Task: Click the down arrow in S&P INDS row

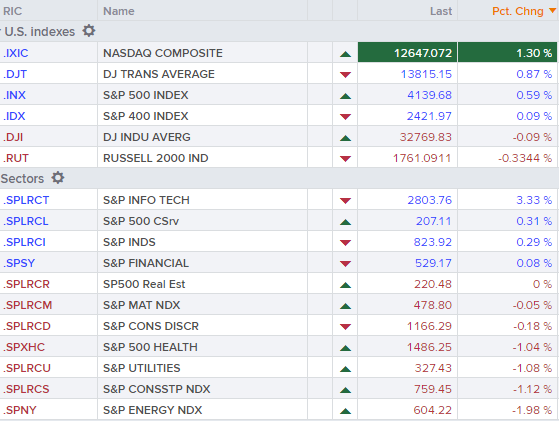Action: 345,243
